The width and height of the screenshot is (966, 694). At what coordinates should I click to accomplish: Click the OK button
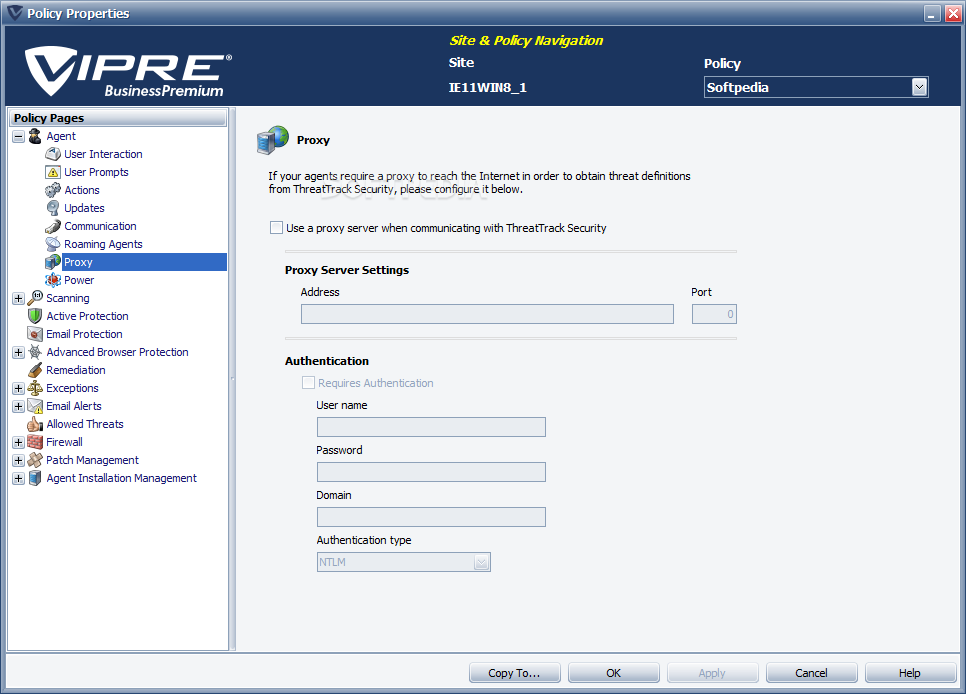[x=614, y=673]
